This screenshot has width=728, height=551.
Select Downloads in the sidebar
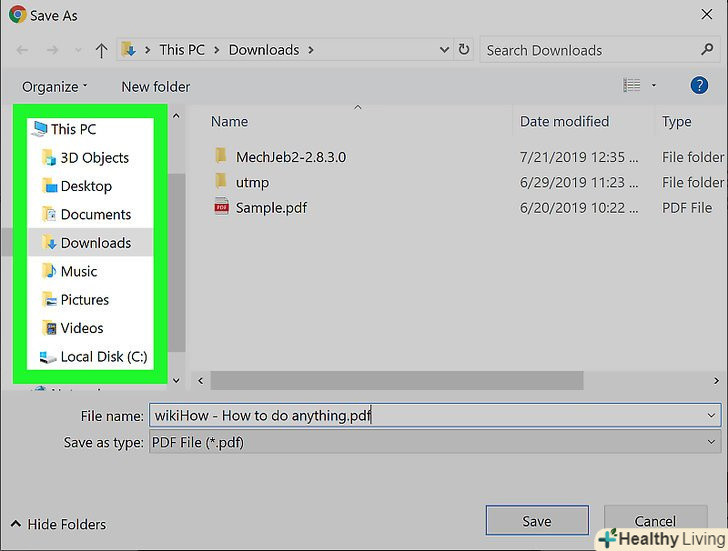click(90, 242)
